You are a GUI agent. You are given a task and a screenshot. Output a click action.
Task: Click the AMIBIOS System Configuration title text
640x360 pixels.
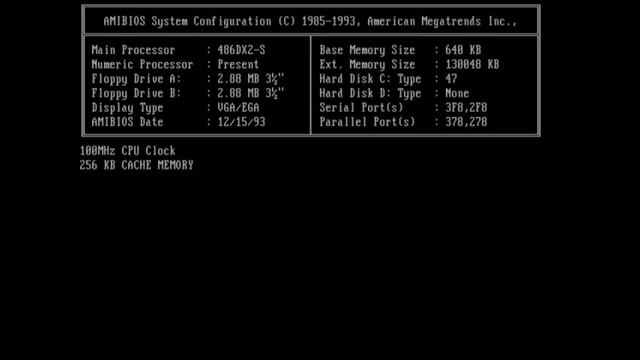(x=310, y=21)
